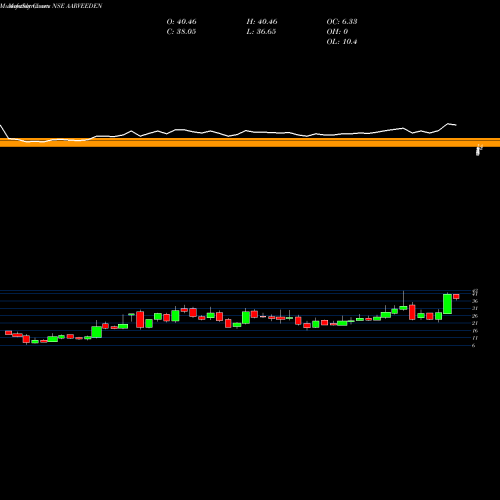Click the '36' price axis label
Viewport: 500px width, 500px height.
click(475, 301)
